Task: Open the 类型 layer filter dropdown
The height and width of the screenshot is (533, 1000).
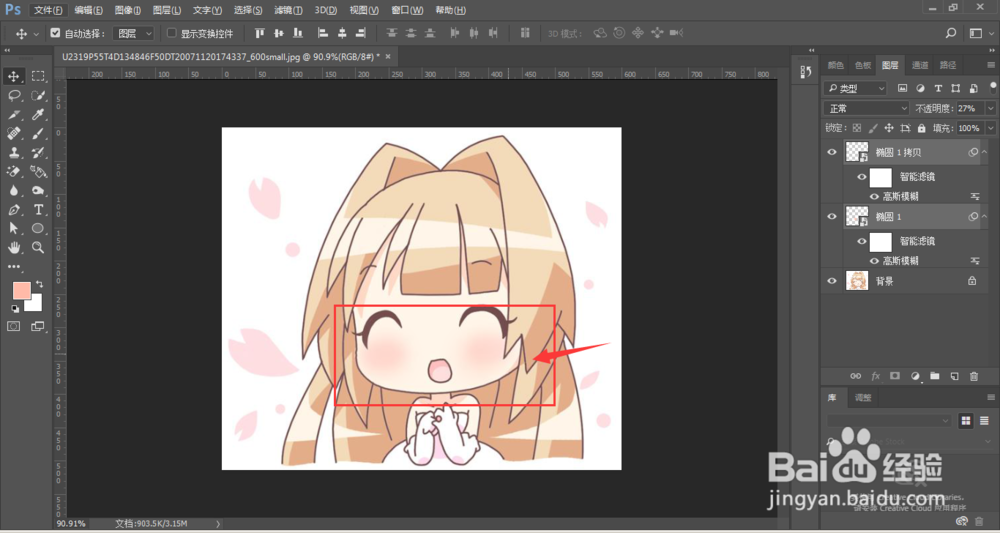Action: pyautogui.click(x=855, y=89)
